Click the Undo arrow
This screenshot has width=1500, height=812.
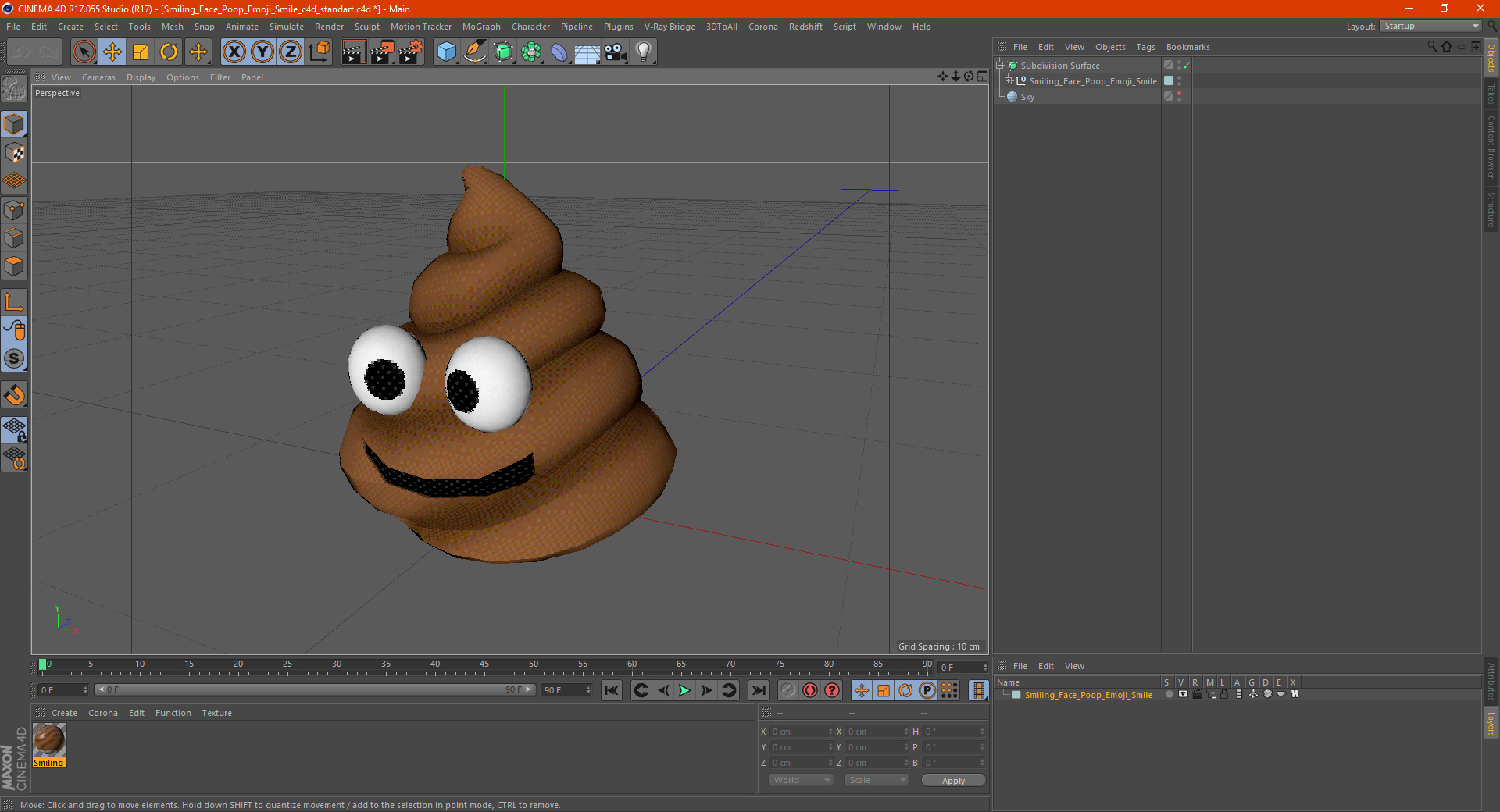click(21, 52)
